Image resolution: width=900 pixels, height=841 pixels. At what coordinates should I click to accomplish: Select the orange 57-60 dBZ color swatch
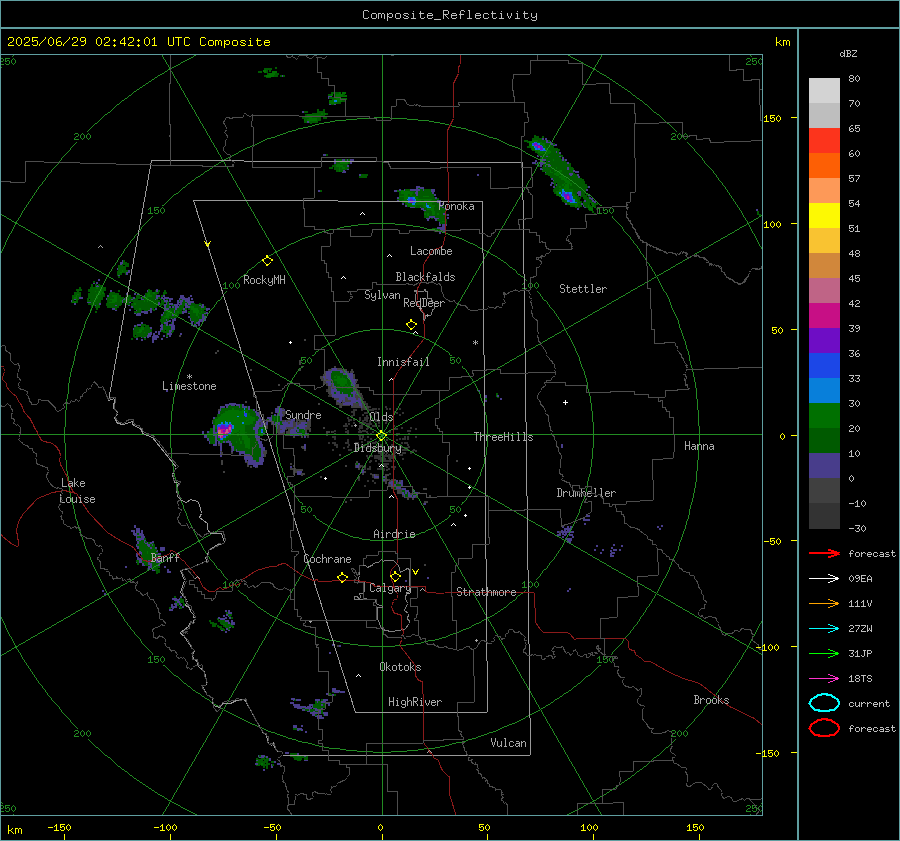[824, 165]
